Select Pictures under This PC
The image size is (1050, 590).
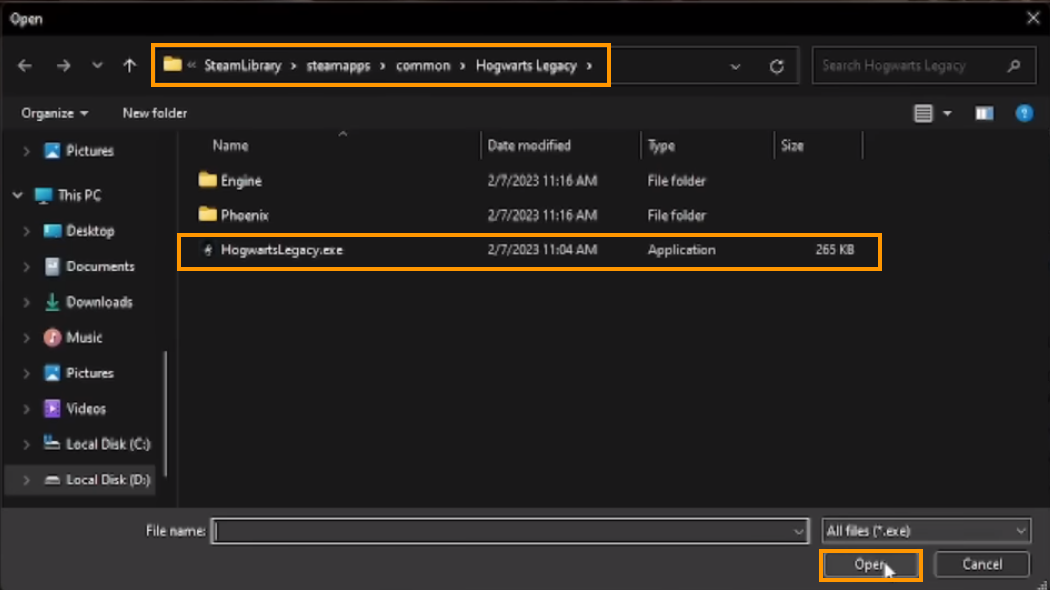(x=90, y=373)
